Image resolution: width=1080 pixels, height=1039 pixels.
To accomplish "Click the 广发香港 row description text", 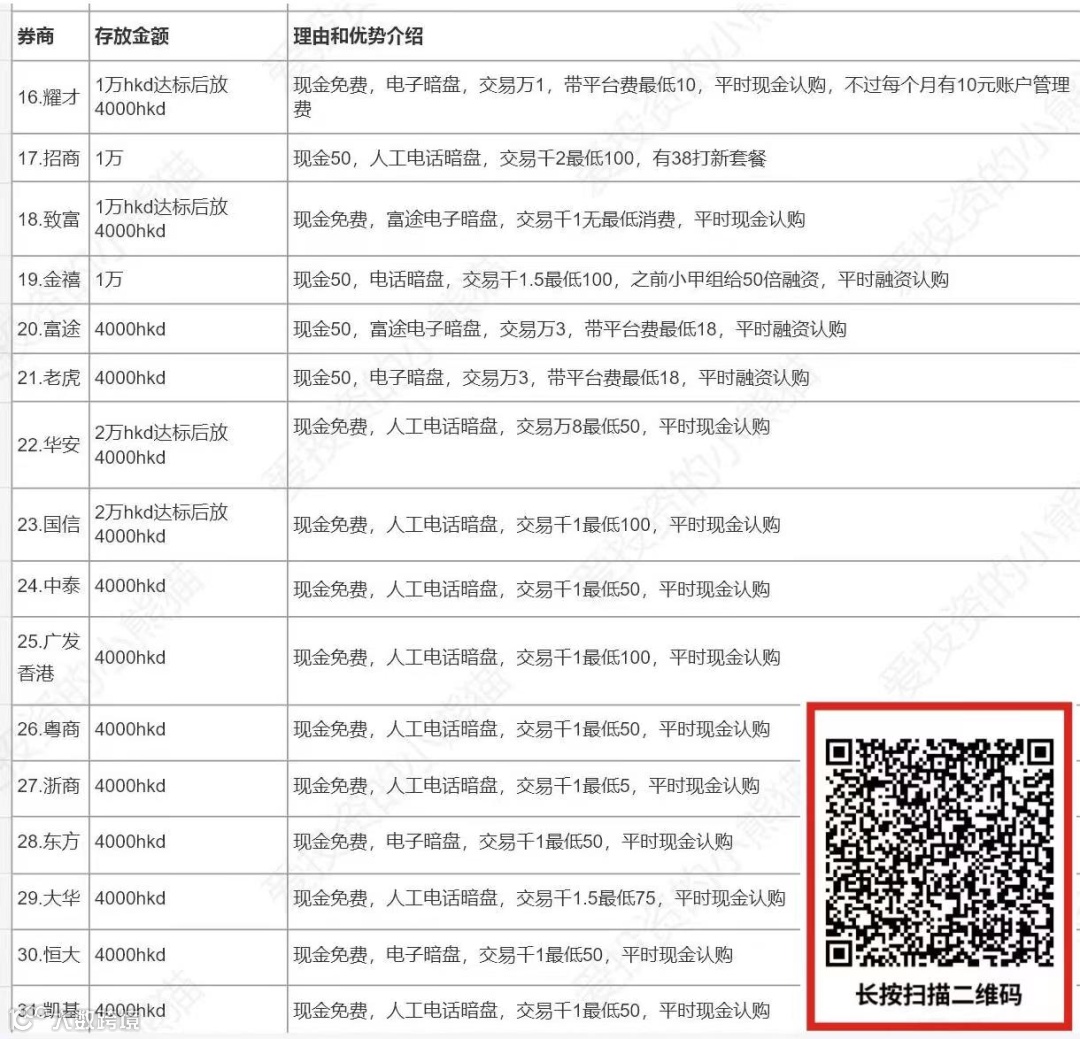I will coord(537,657).
